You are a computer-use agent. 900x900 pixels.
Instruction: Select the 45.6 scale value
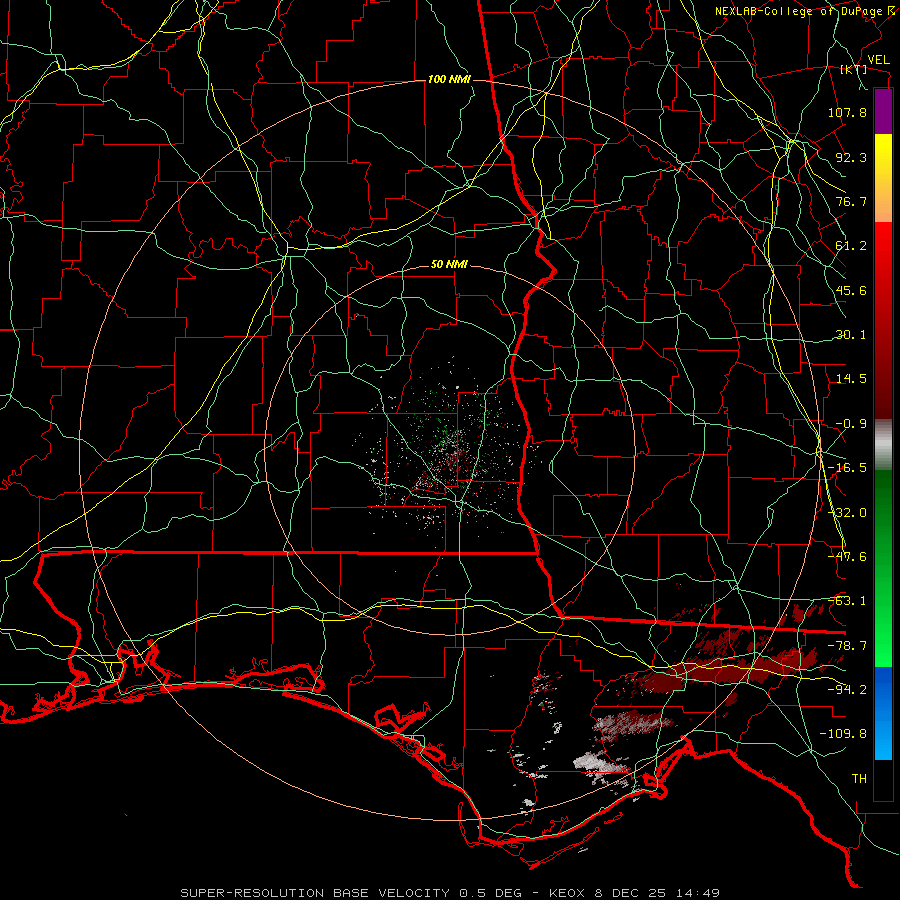point(851,290)
